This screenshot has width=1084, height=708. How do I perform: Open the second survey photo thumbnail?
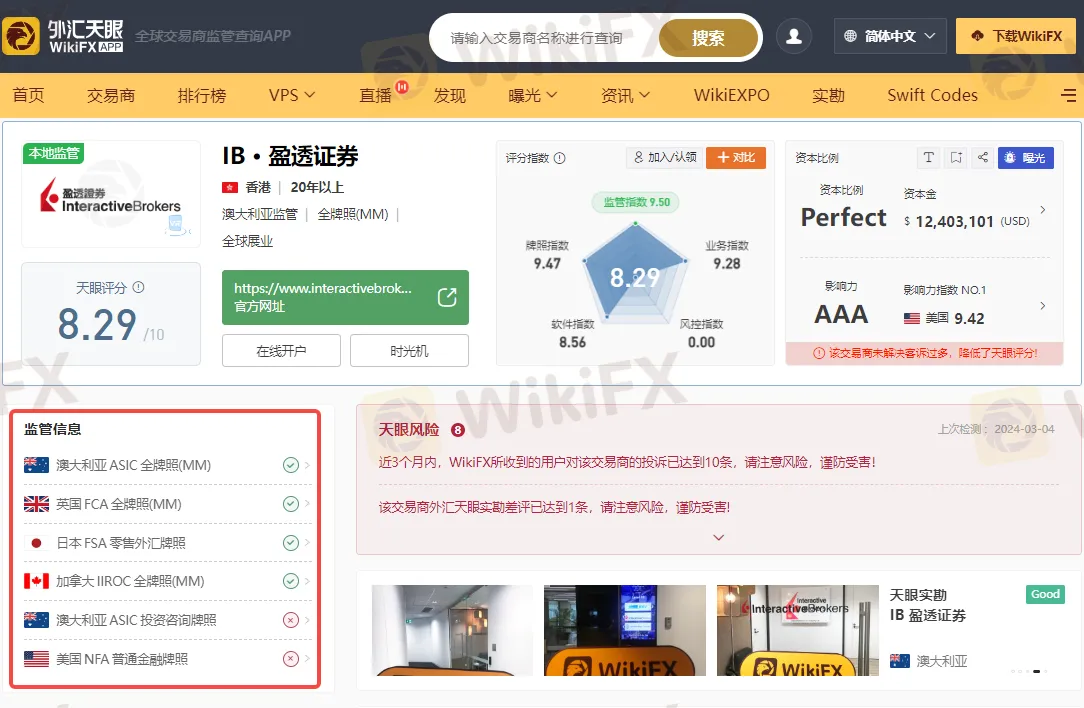(625, 630)
